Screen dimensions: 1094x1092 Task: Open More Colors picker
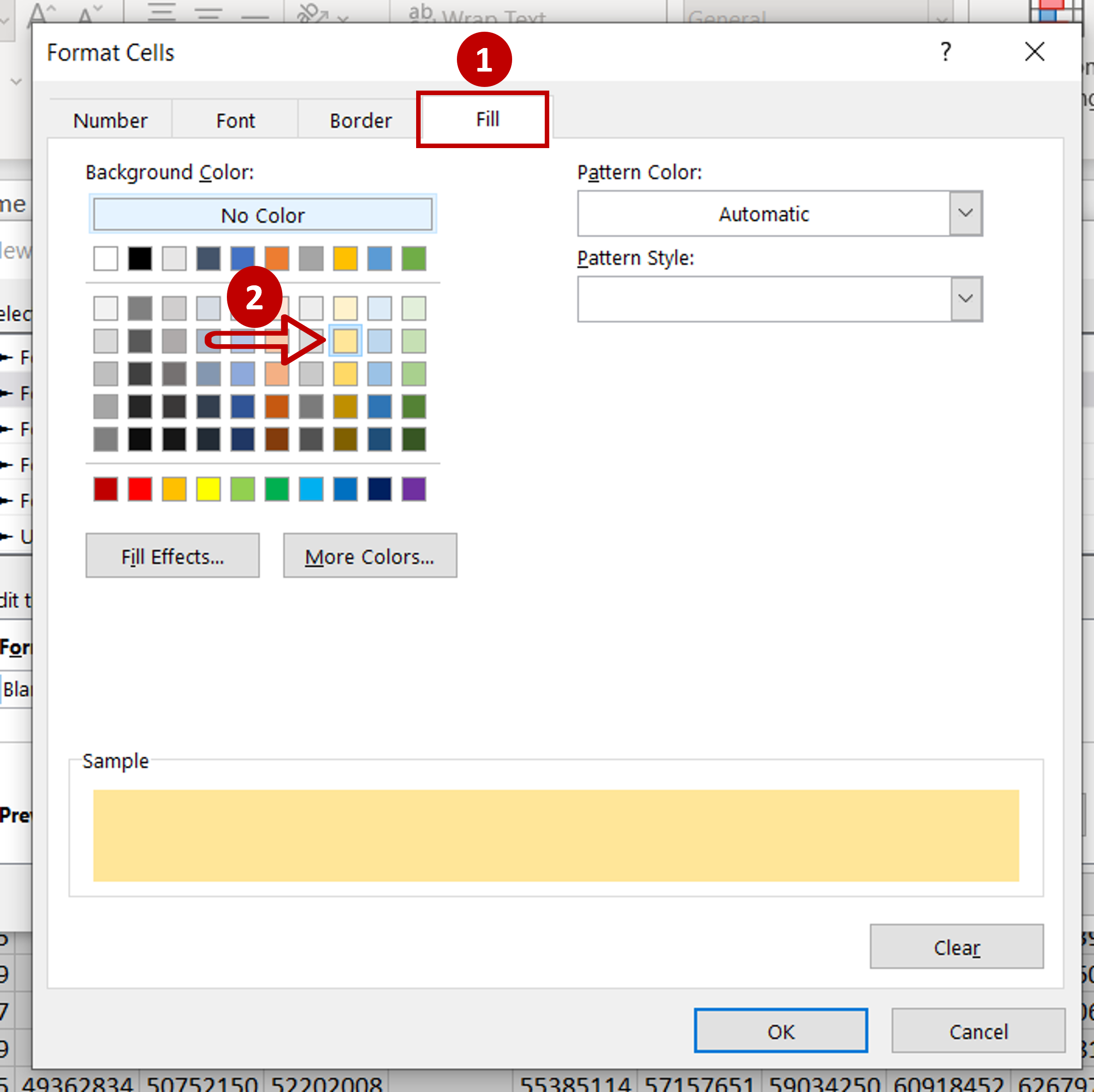[370, 556]
